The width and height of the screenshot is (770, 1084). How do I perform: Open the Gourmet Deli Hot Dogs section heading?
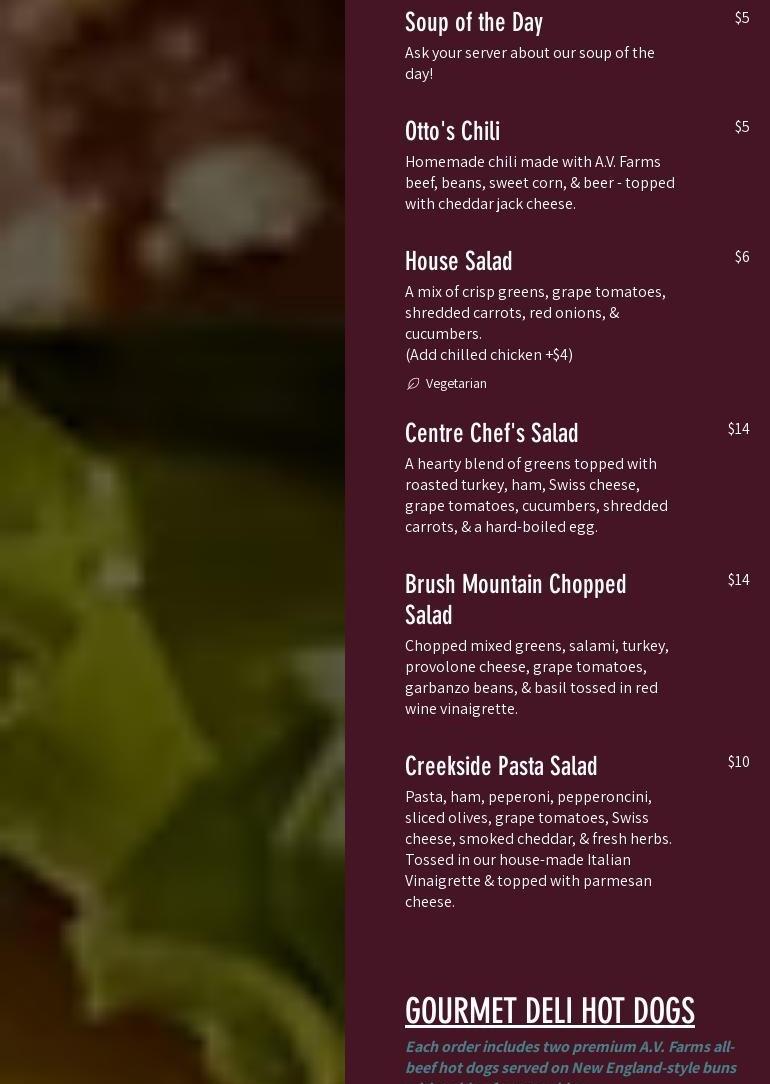point(550,1011)
